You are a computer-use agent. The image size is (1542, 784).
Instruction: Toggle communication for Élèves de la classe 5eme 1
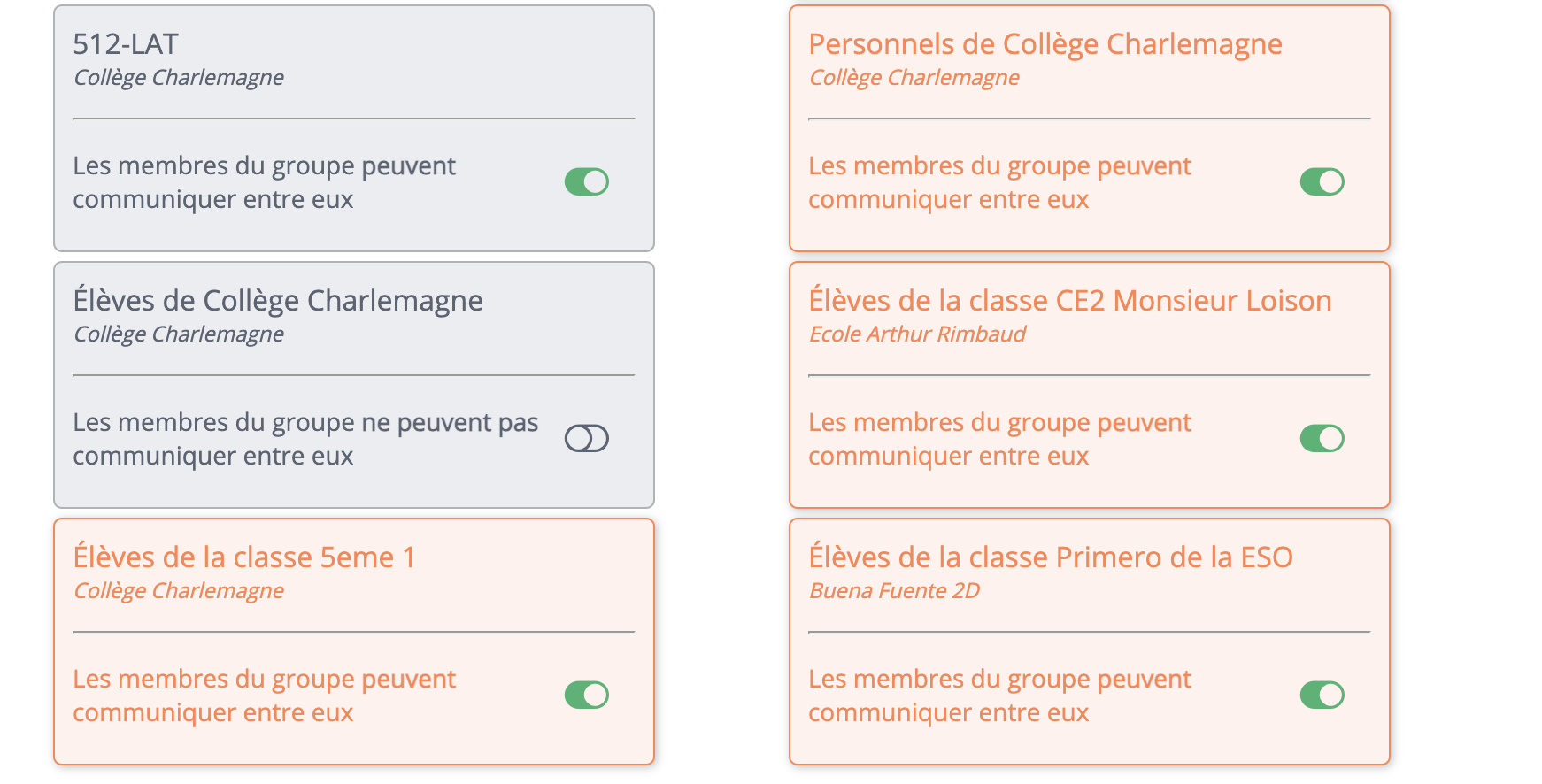point(586,695)
